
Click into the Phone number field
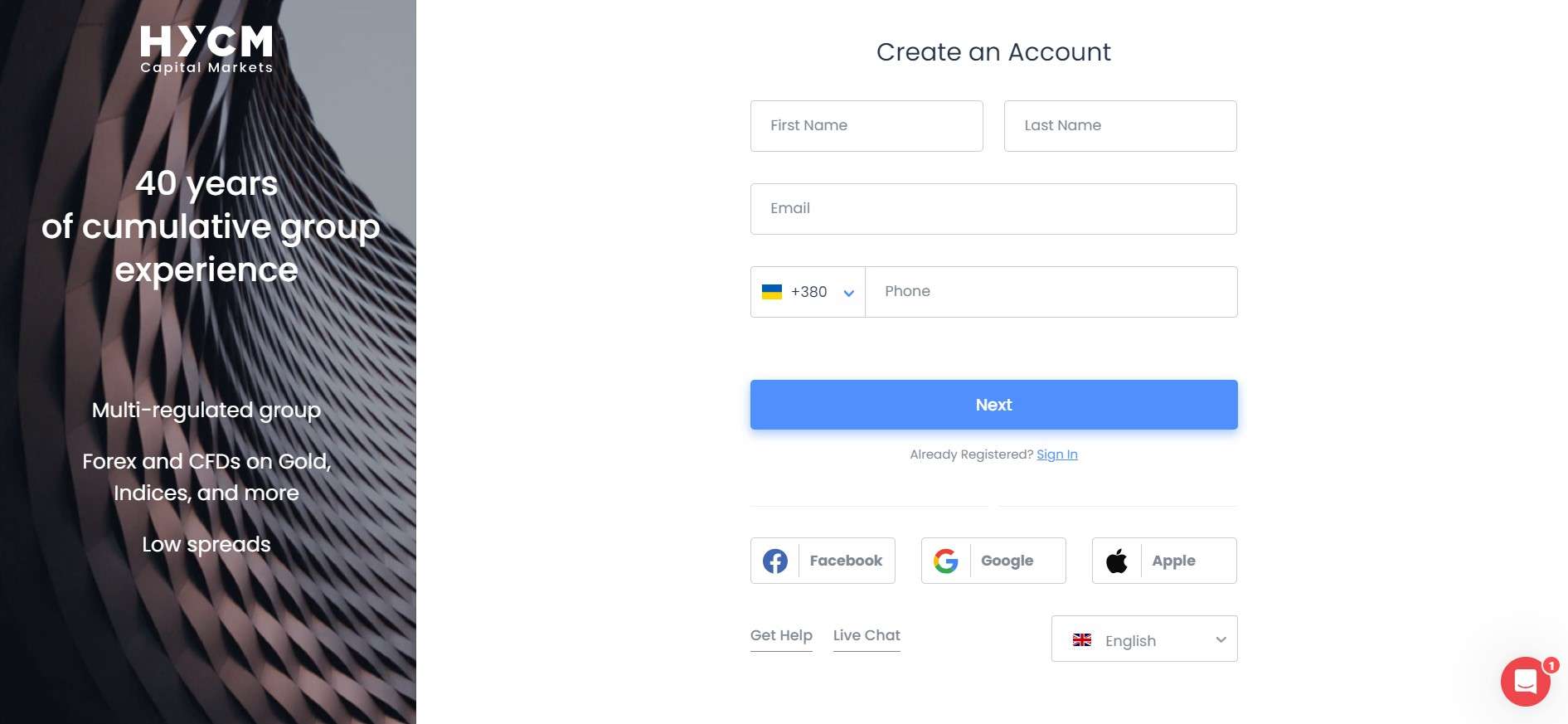(1051, 292)
